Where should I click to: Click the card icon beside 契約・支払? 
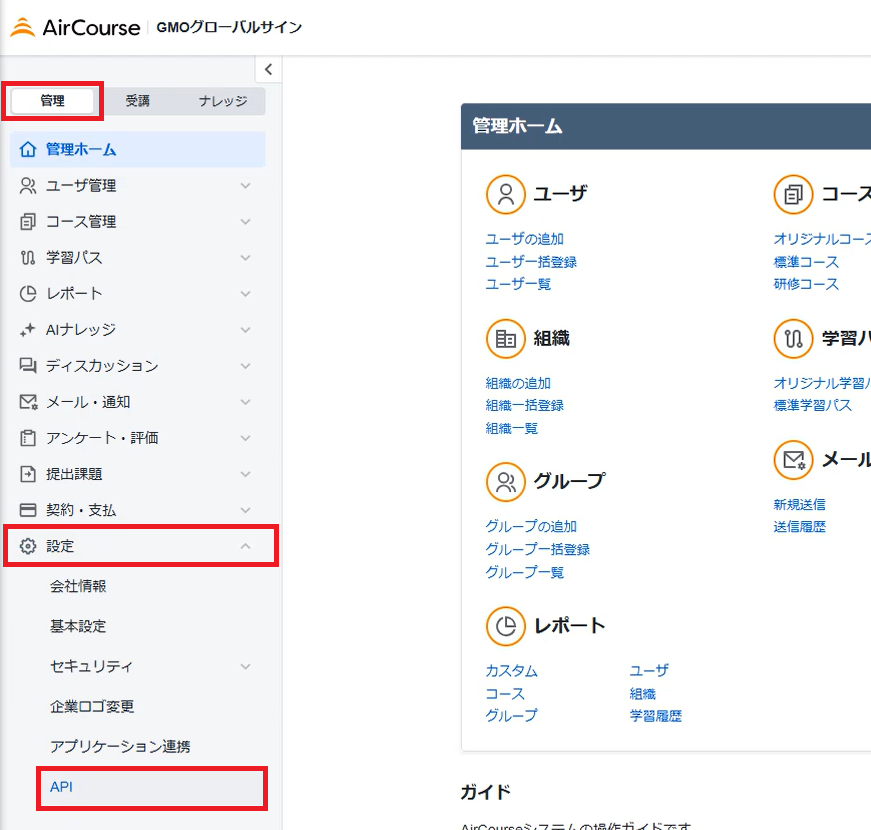tap(28, 510)
